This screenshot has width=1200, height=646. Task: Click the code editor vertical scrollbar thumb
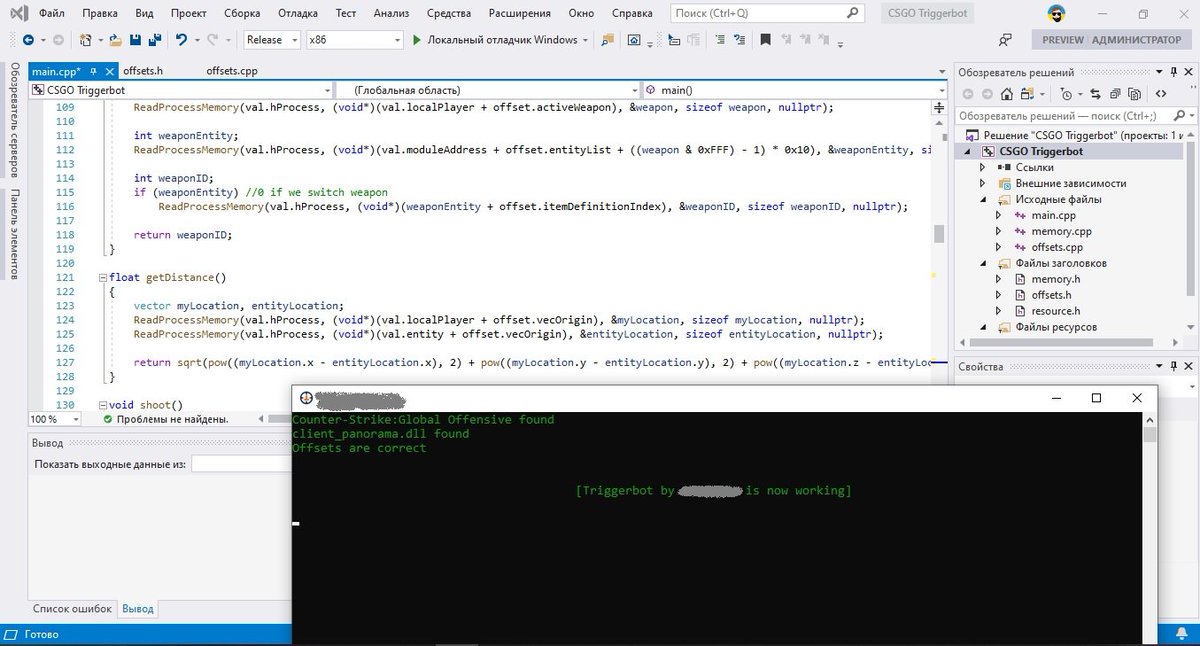pyautogui.click(x=939, y=234)
